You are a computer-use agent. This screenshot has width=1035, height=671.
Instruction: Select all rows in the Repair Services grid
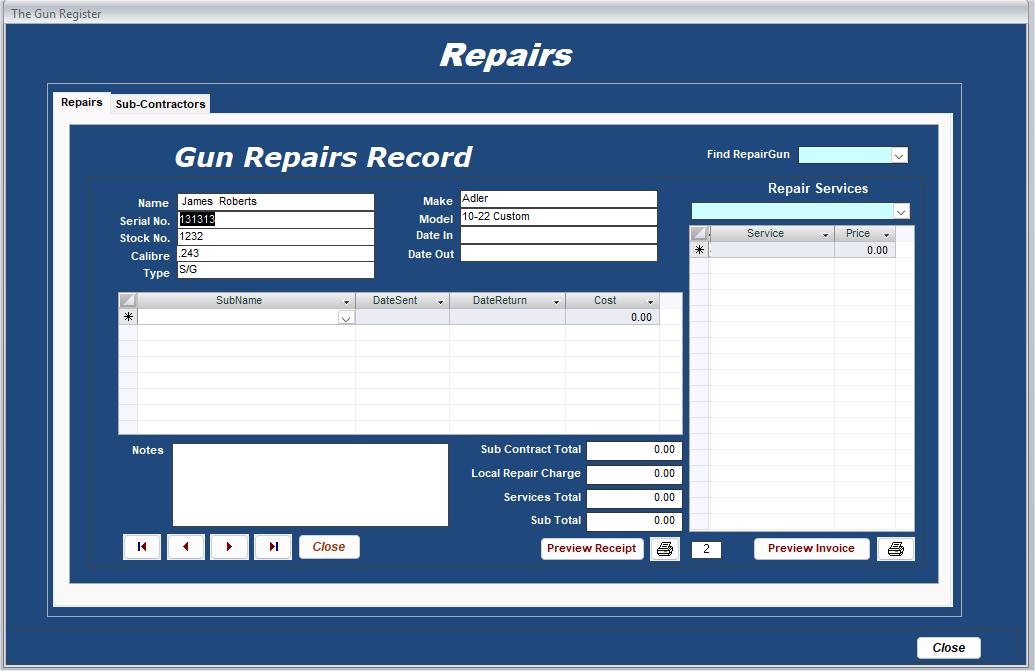pos(699,233)
